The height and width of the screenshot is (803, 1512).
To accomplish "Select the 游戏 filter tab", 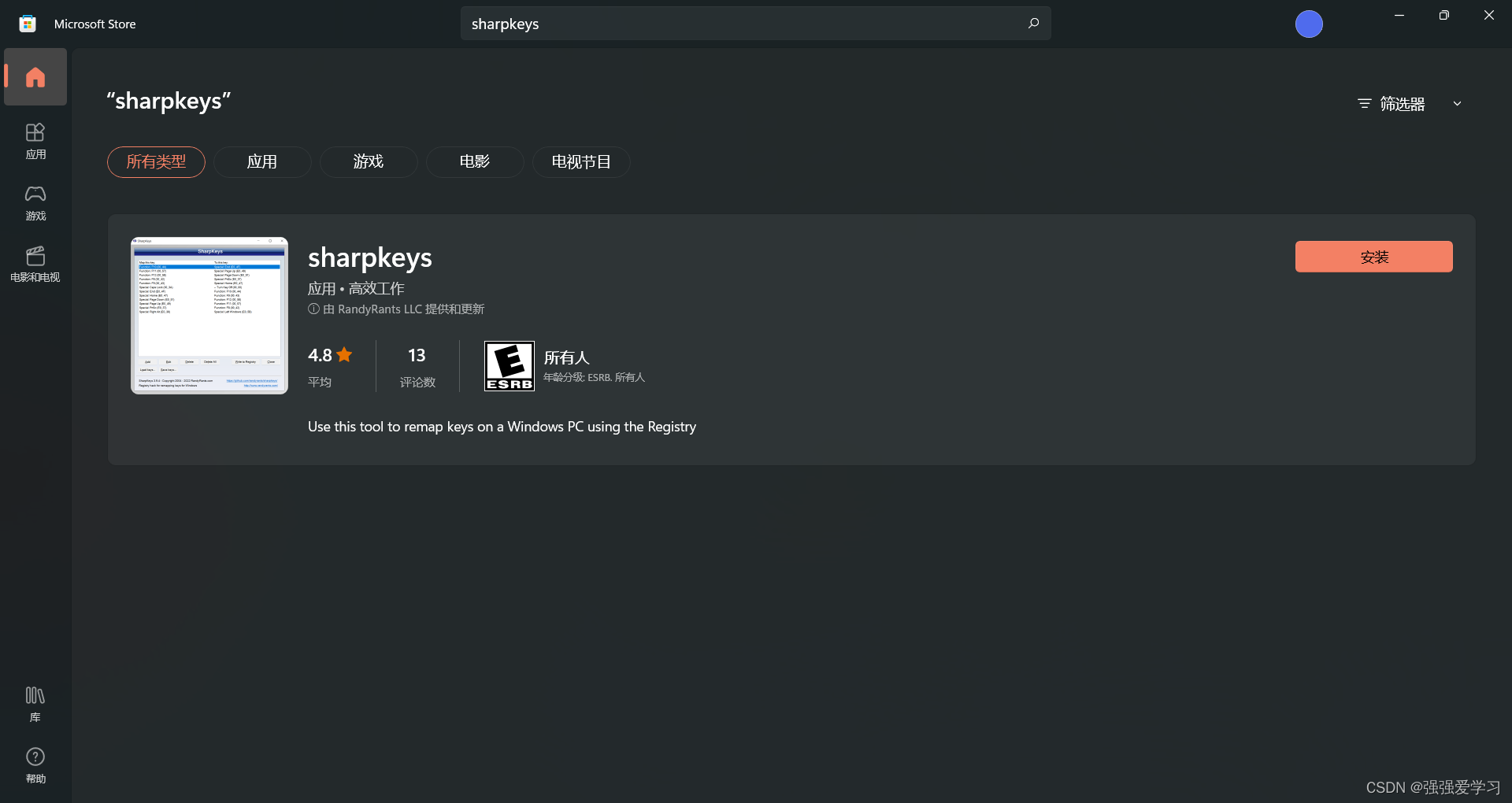I will click(369, 162).
